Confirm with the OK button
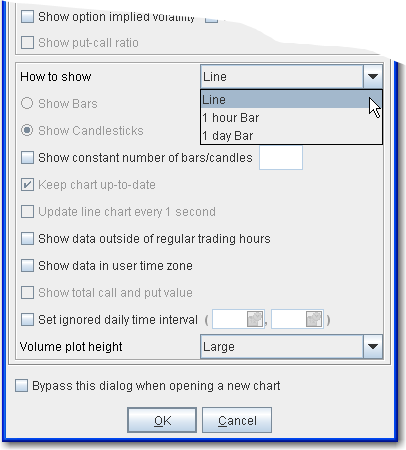406x450 pixels. coord(162,420)
